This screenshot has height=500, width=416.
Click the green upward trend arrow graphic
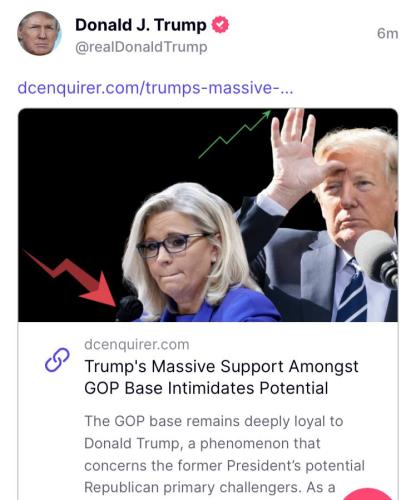[x=235, y=133]
